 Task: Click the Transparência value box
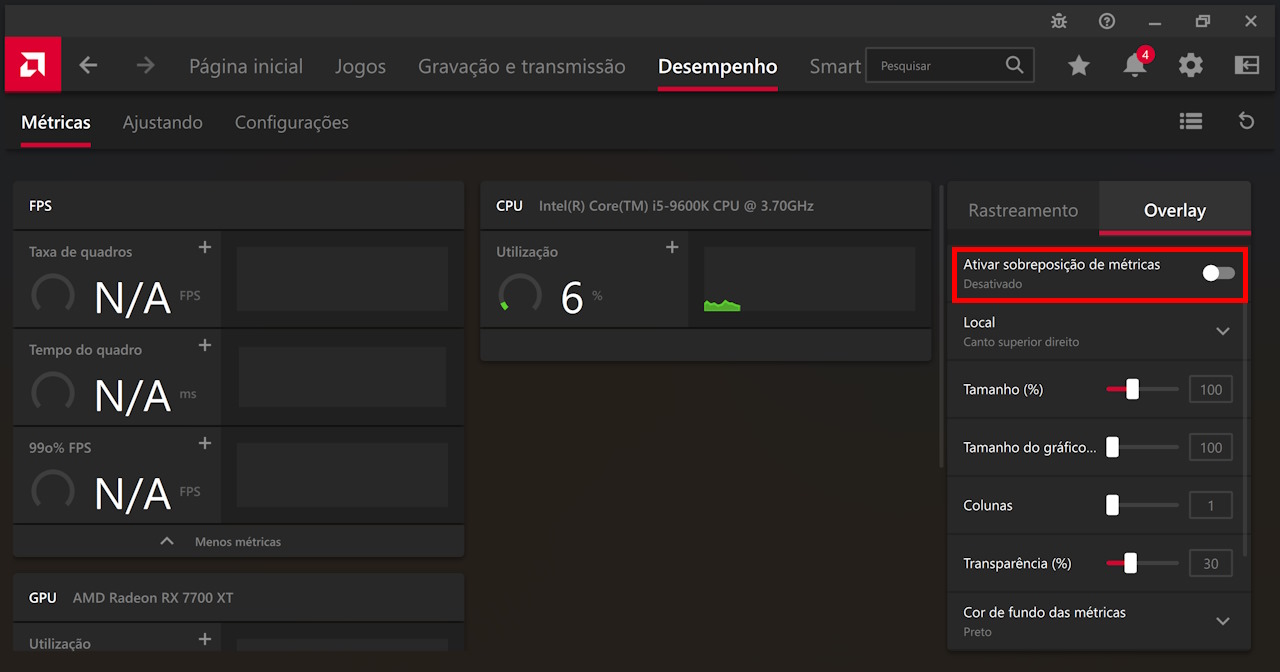(1211, 563)
